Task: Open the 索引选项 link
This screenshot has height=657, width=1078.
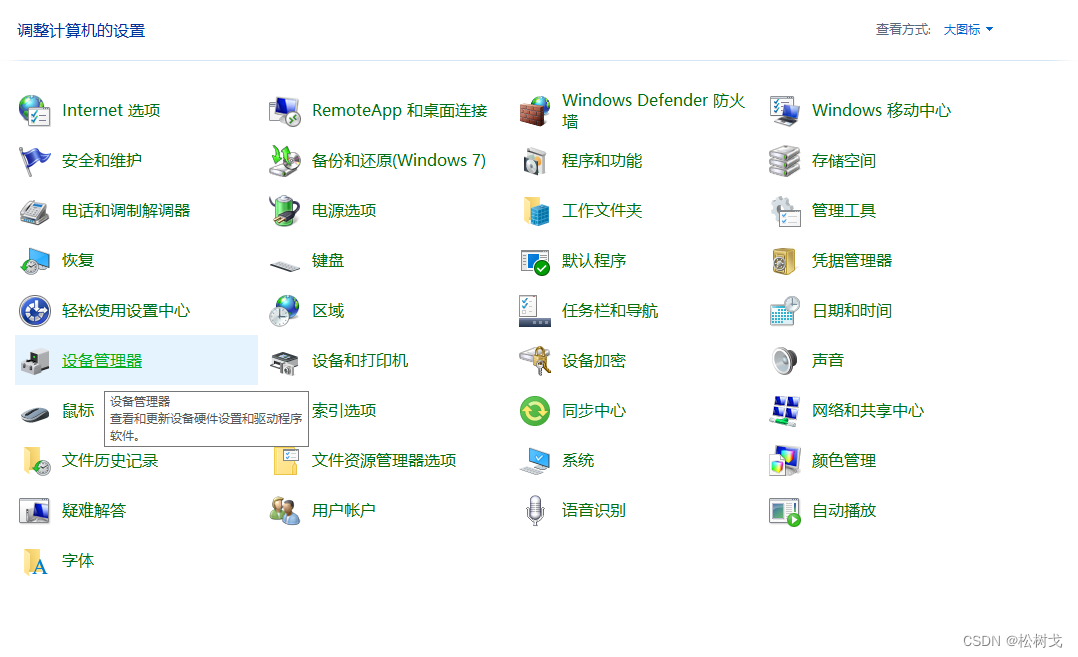Action: click(x=344, y=411)
